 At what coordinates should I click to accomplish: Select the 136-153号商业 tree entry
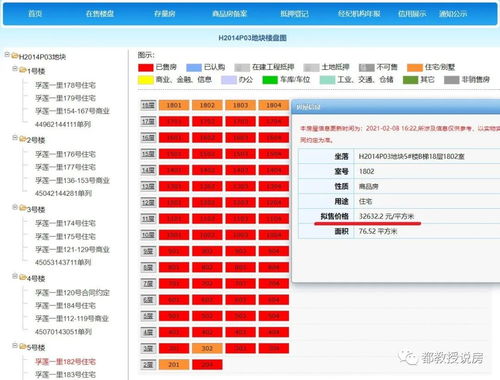click(x=72, y=180)
